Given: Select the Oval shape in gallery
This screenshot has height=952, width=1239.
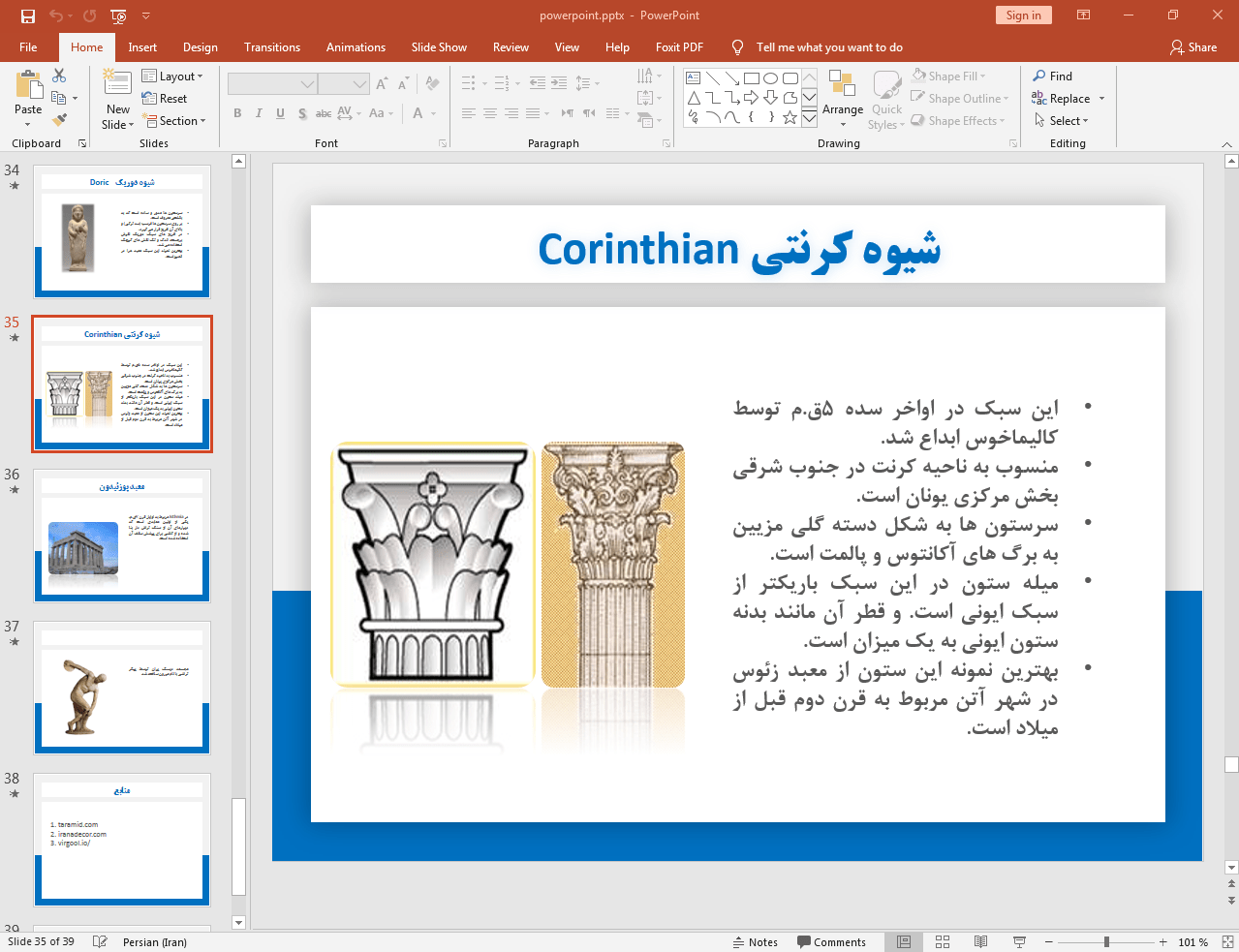Looking at the screenshot, I should [770, 77].
